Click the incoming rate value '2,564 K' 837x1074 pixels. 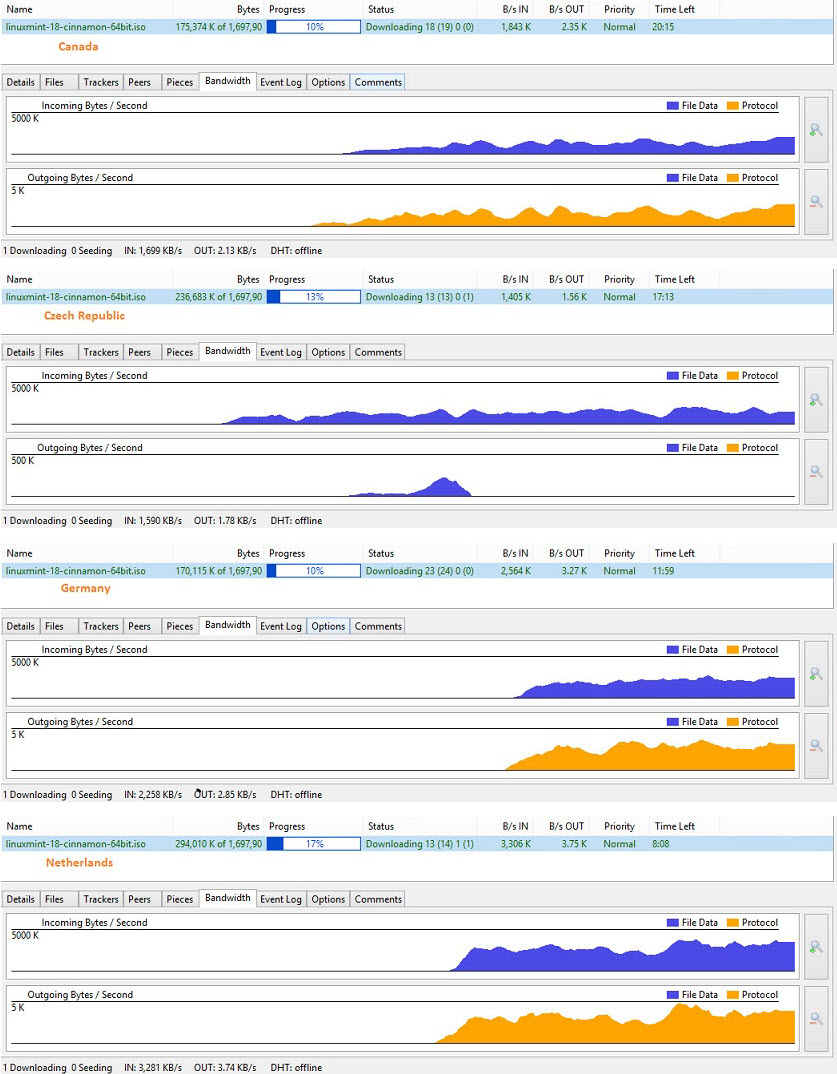point(516,571)
